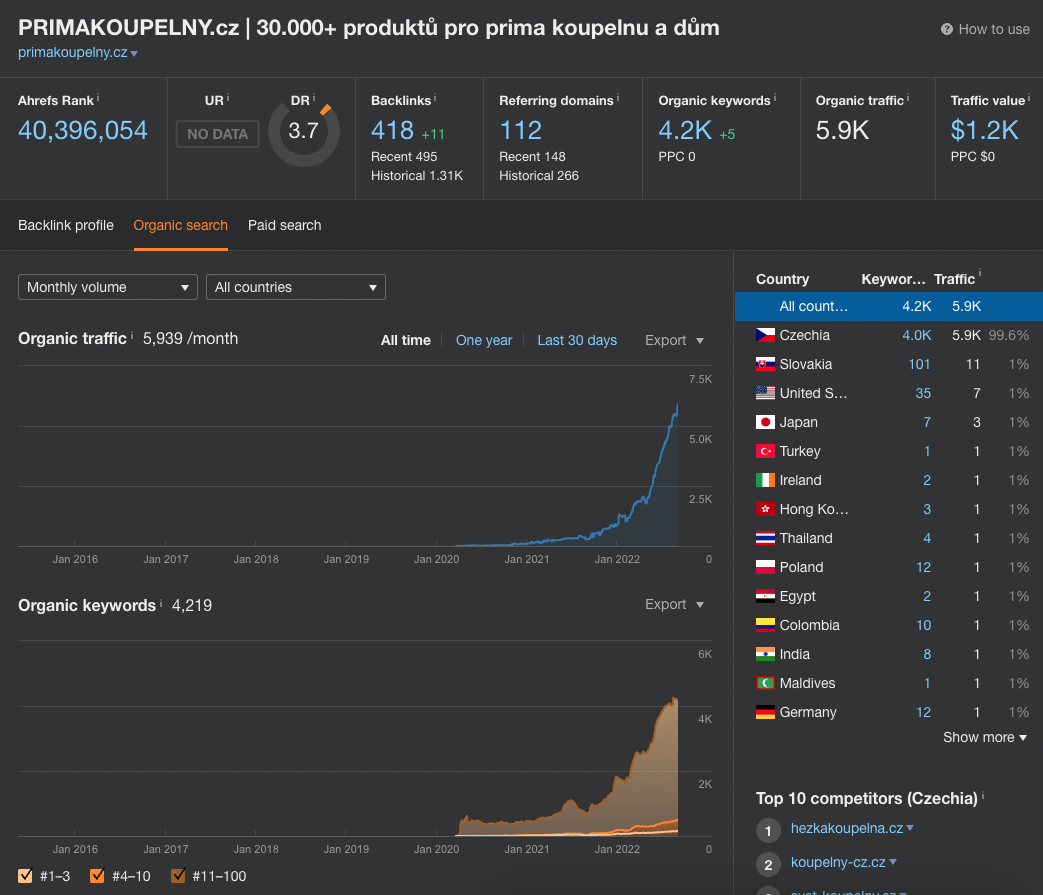Open the primakoupelny.cz domain link

click(x=73, y=53)
